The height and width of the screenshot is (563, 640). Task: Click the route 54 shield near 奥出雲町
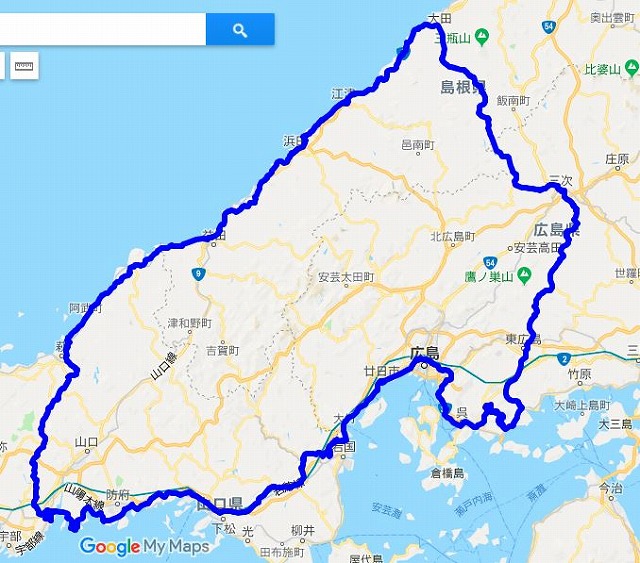point(549,27)
